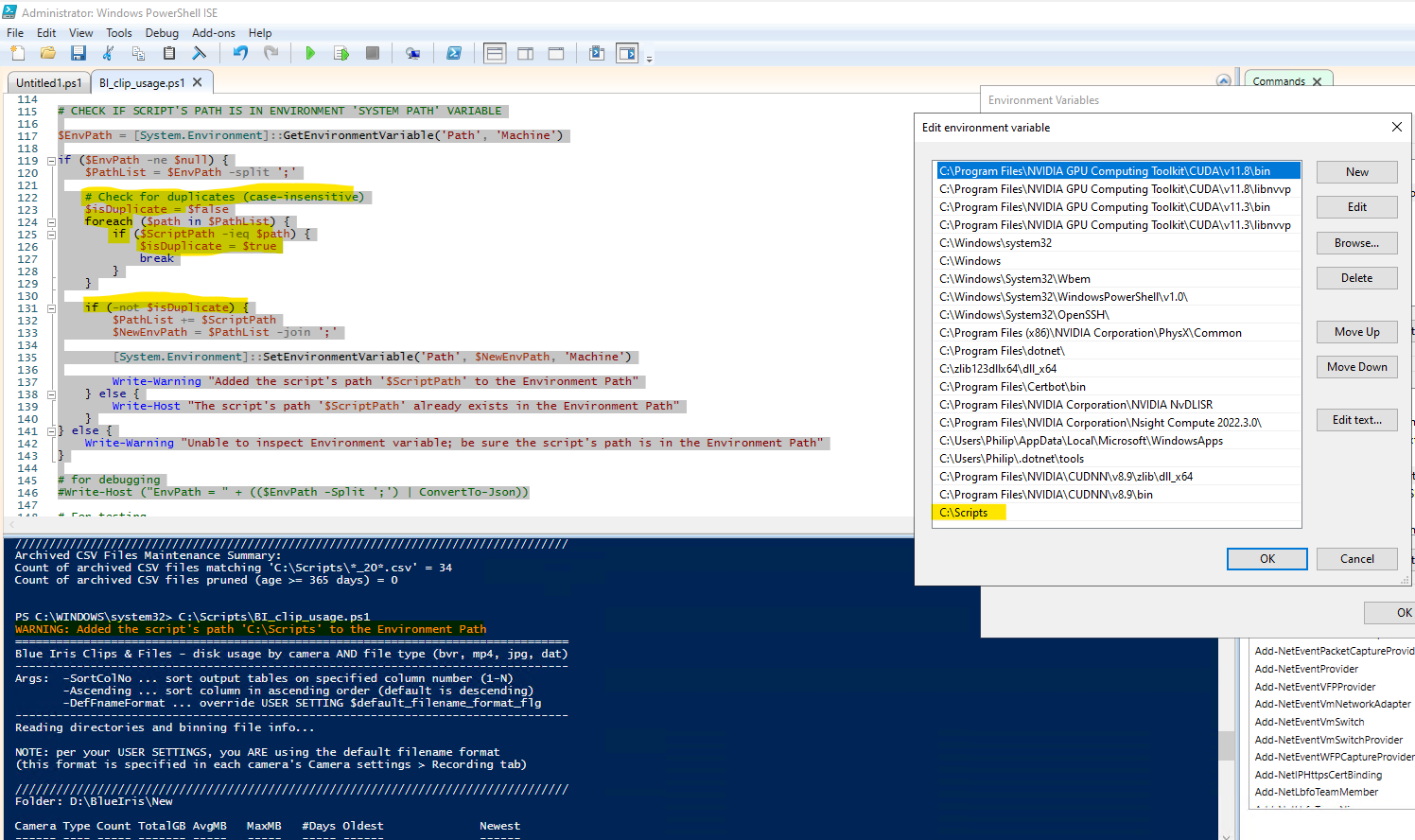
Task: Collapse the foreach fold at line 124
Action: pos(51,222)
